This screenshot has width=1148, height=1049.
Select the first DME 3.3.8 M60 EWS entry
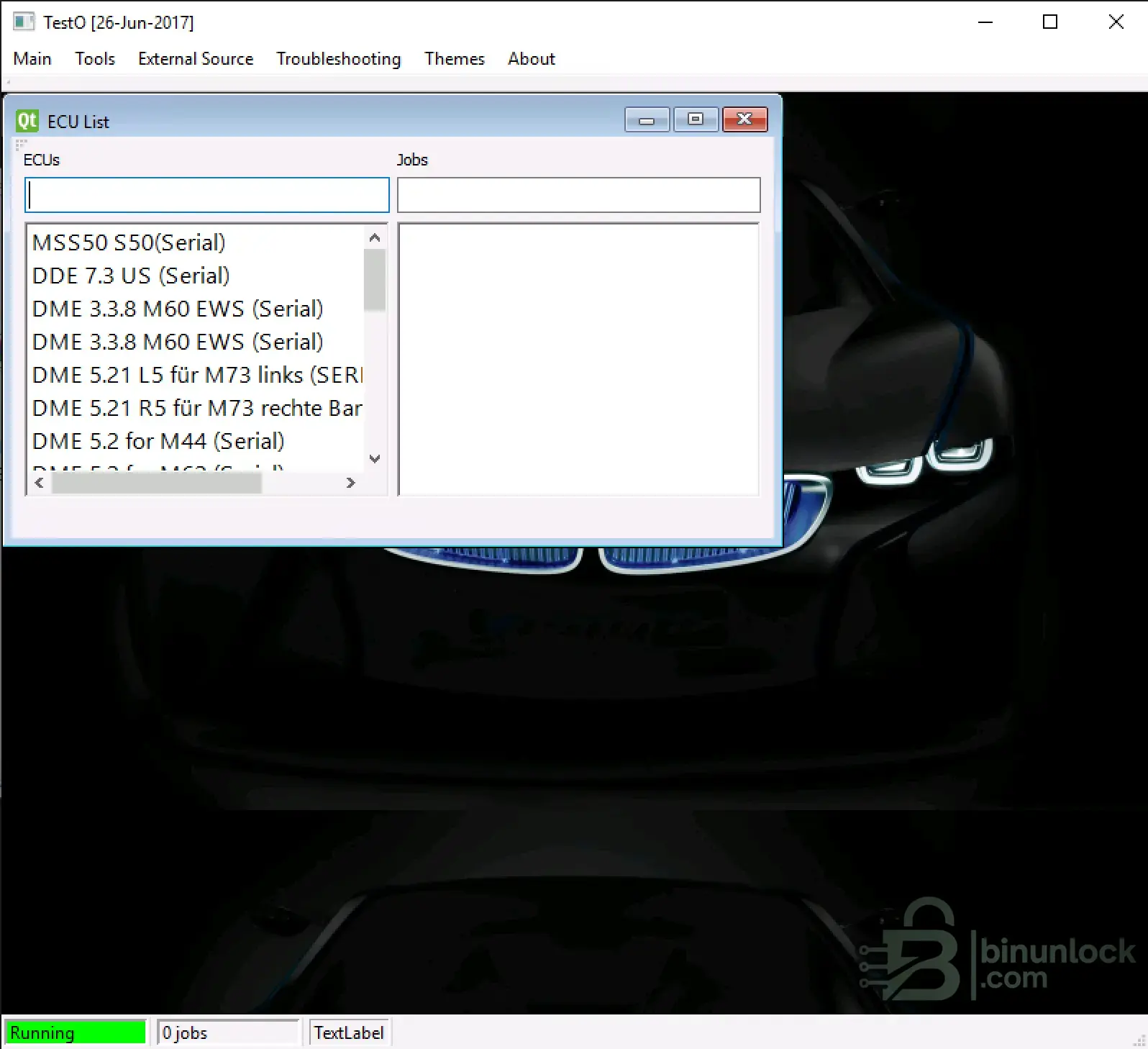196,309
